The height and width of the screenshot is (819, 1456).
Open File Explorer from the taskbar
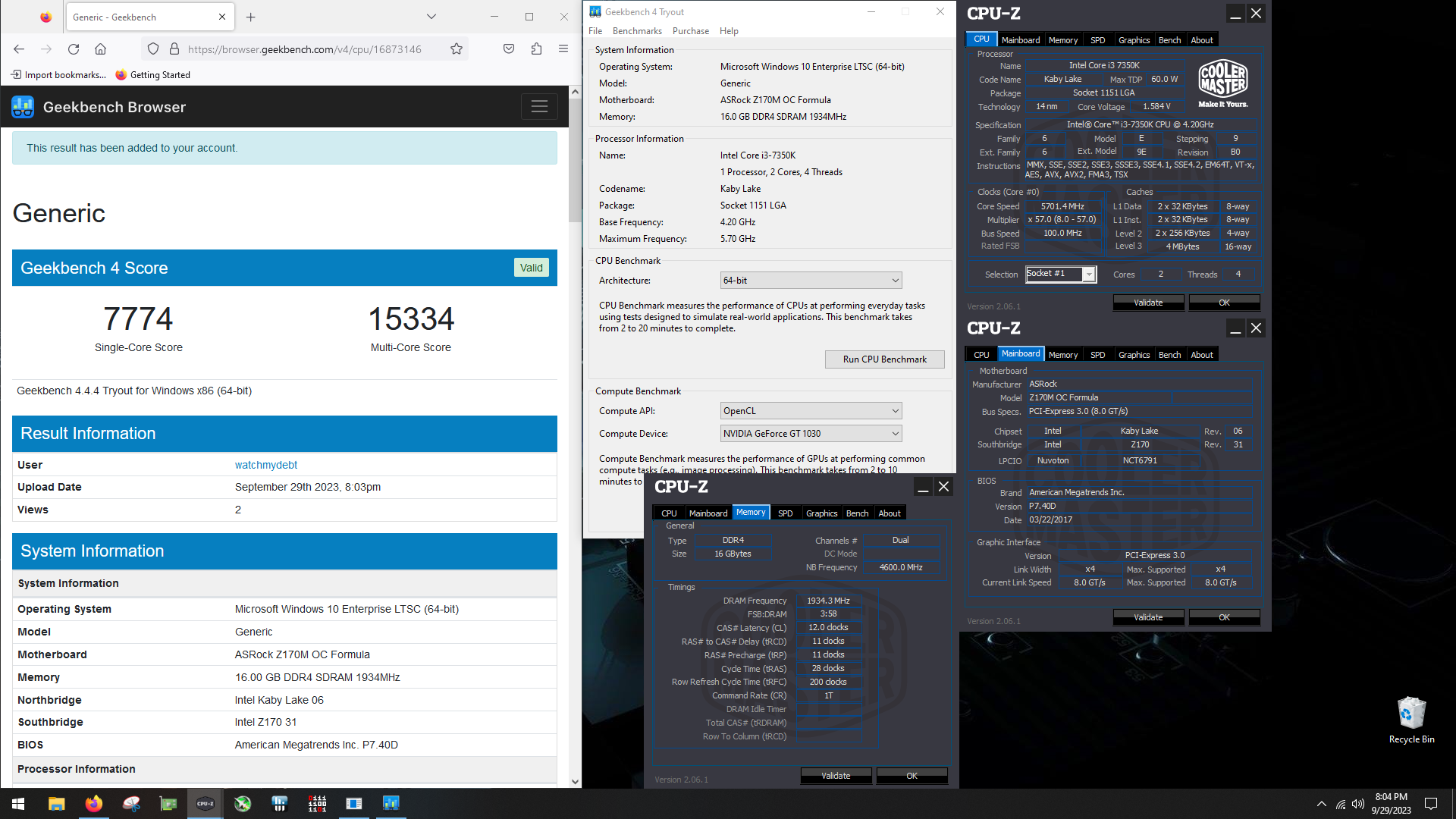point(56,804)
